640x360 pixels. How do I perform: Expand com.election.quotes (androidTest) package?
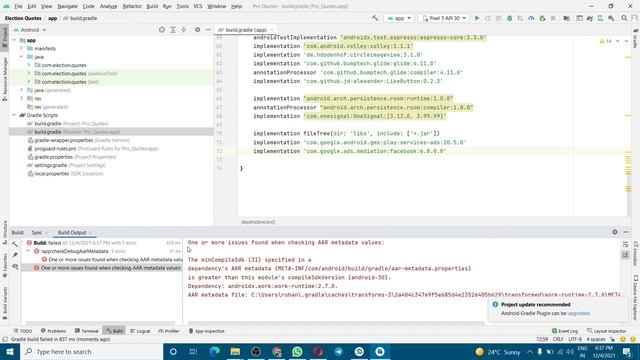(29, 73)
